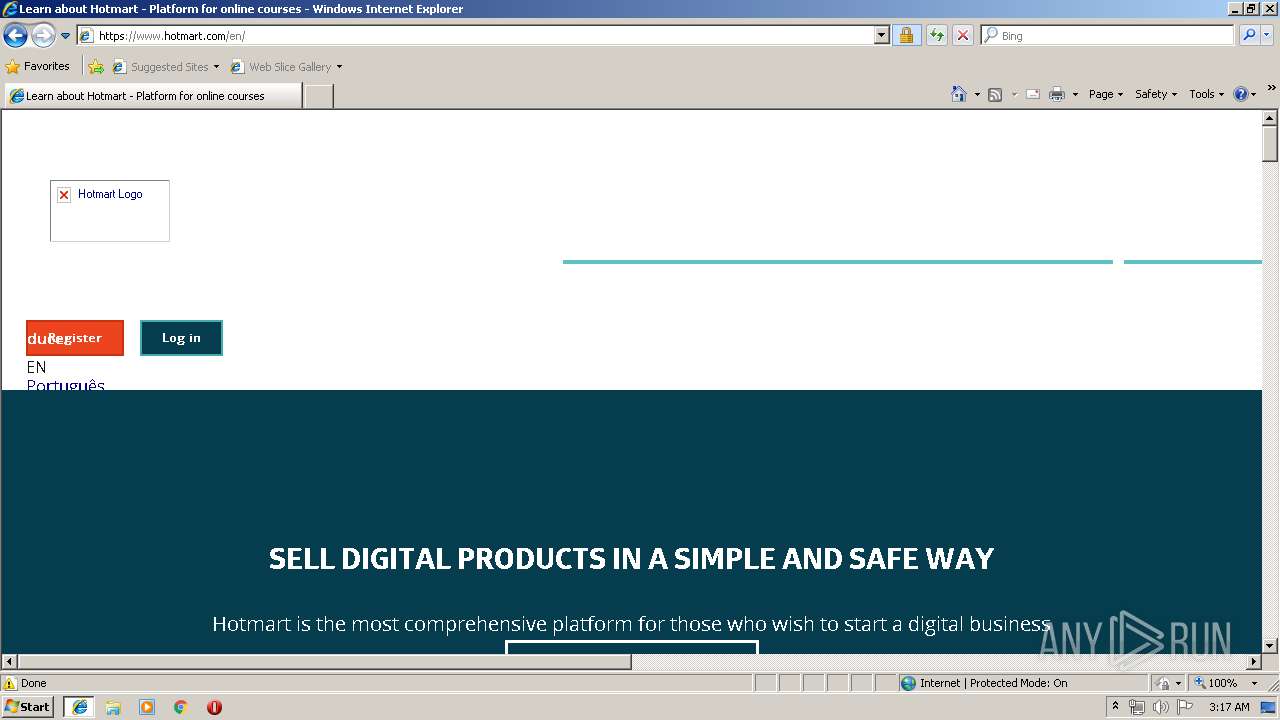The width and height of the screenshot is (1280, 720).
Task: Refresh the page with the refresh icon
Action: 936,36
